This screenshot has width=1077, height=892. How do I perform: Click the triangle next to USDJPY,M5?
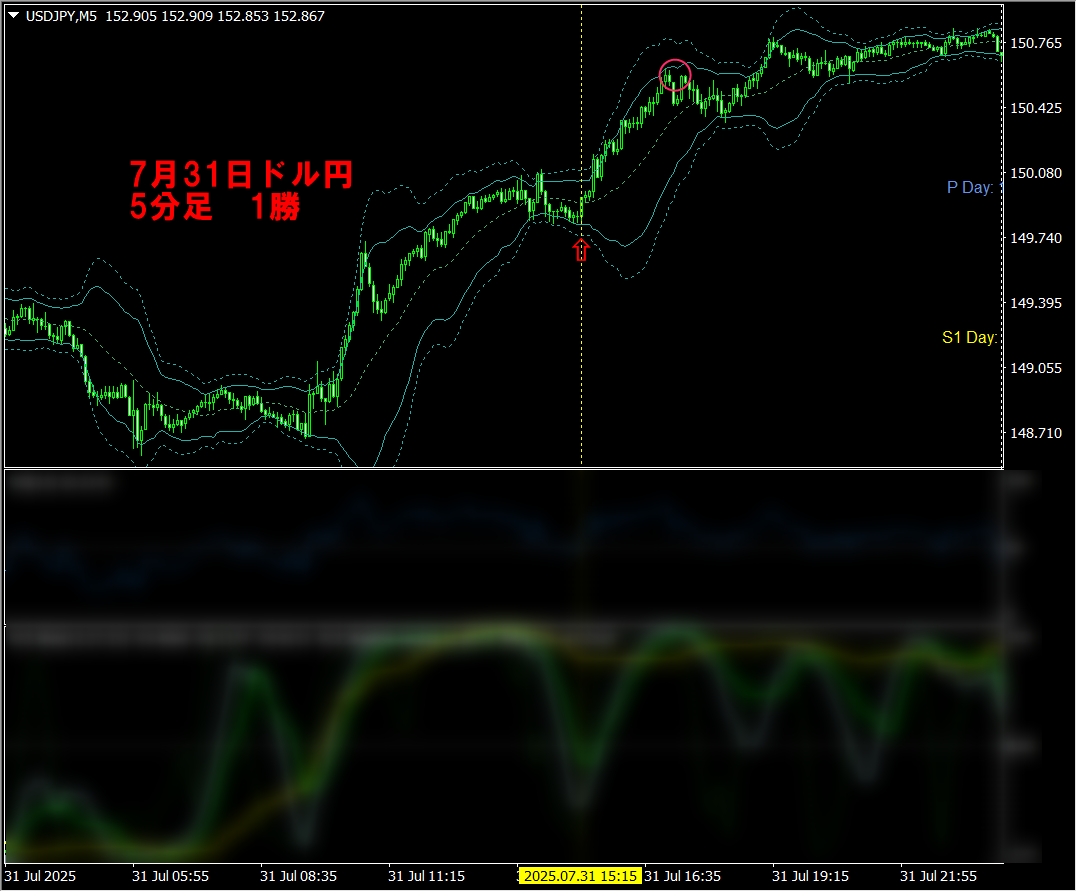click(13, 16)
